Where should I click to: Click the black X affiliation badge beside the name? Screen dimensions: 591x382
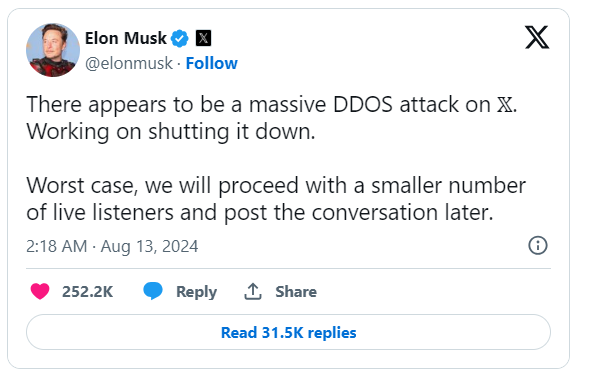coord(203,38)
